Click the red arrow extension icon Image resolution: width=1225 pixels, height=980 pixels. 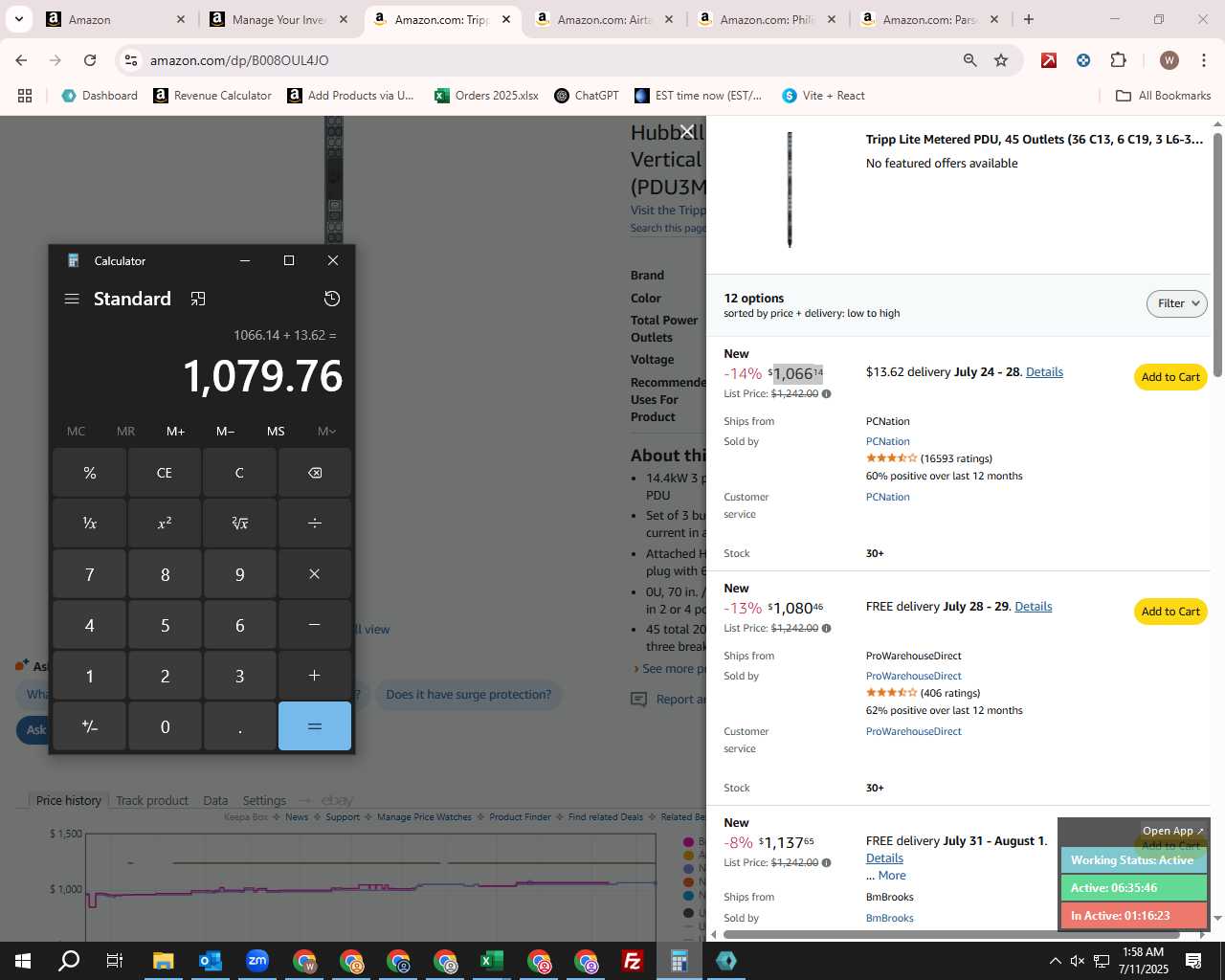1049,60
